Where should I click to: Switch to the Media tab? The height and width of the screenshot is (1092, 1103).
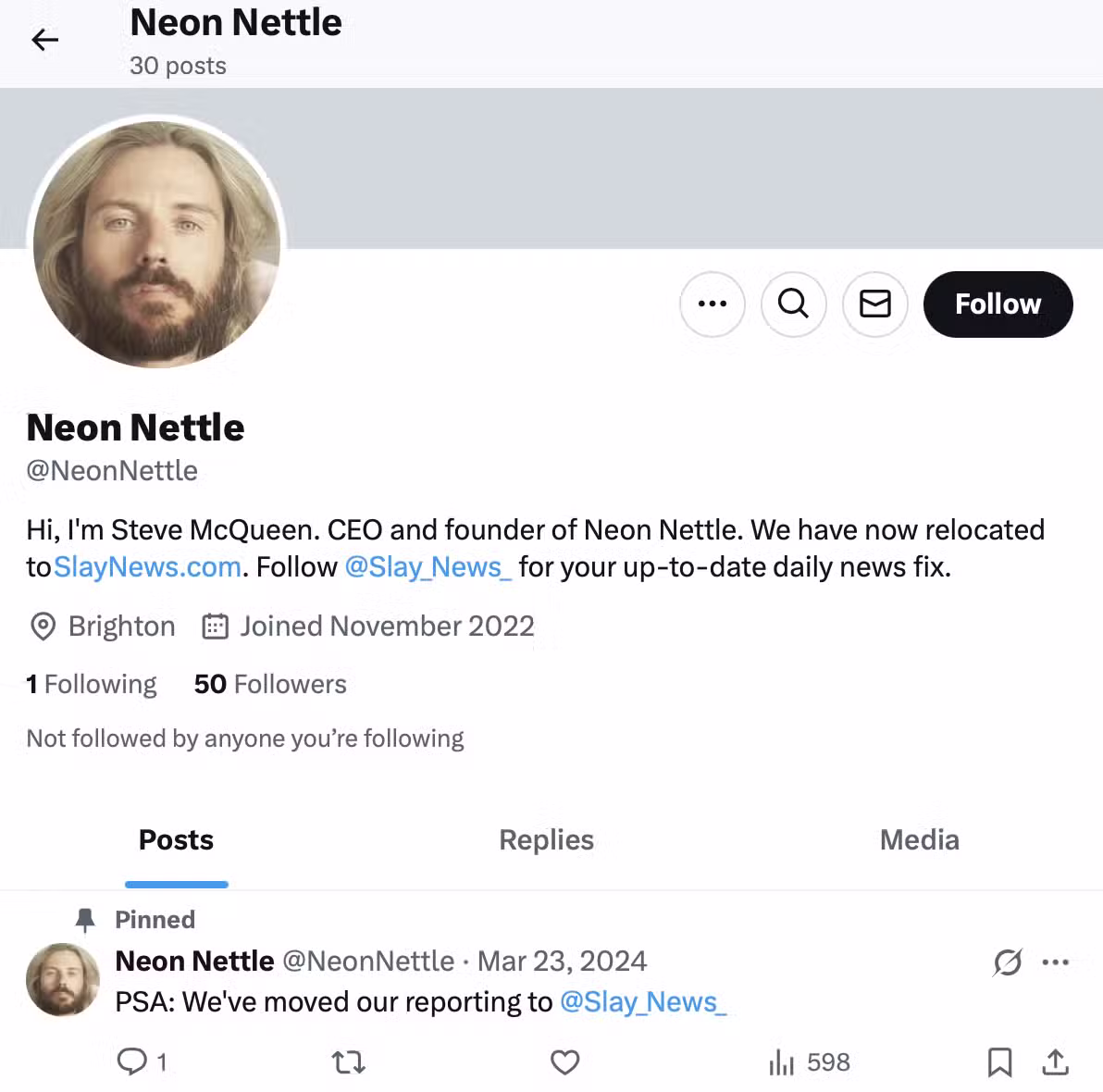pos(920,840)
